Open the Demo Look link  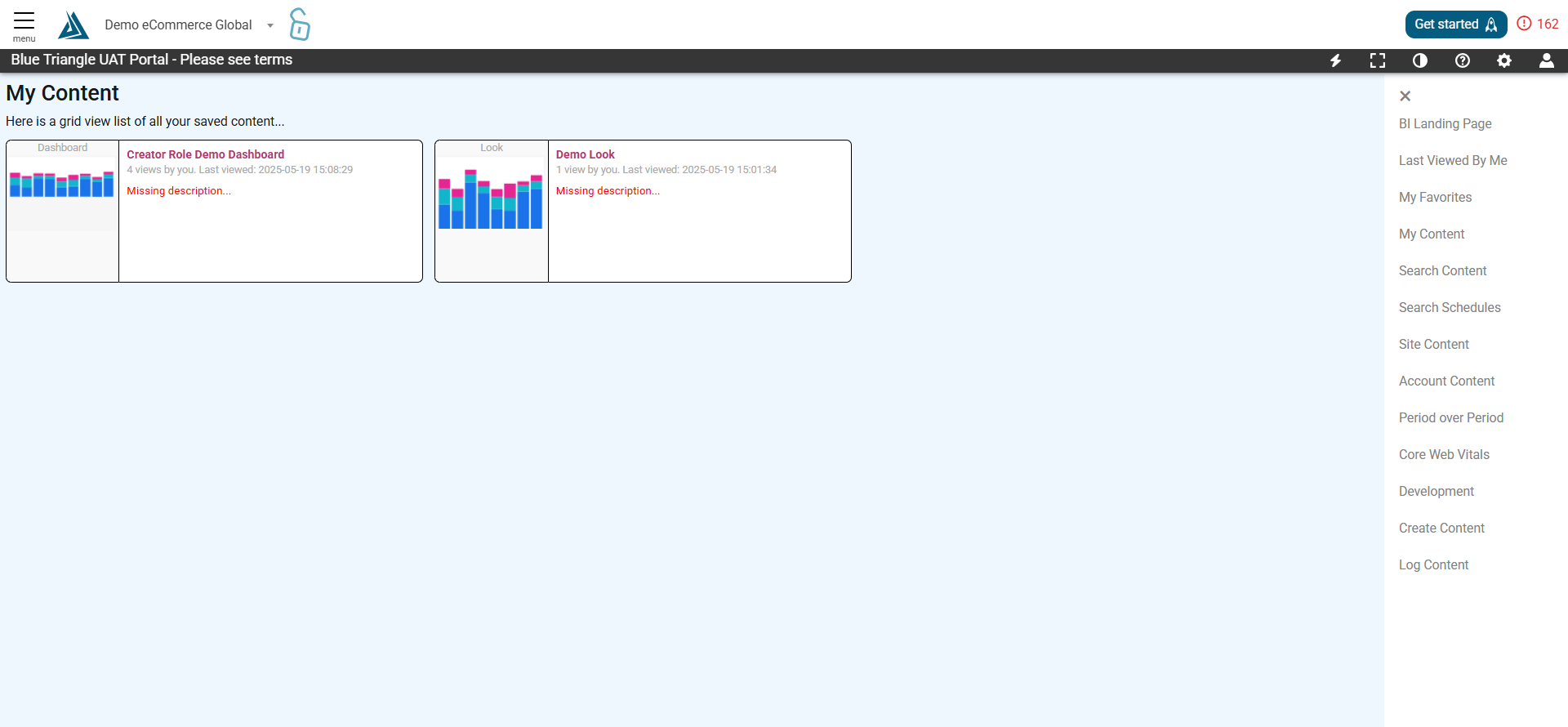coord(585,154)
